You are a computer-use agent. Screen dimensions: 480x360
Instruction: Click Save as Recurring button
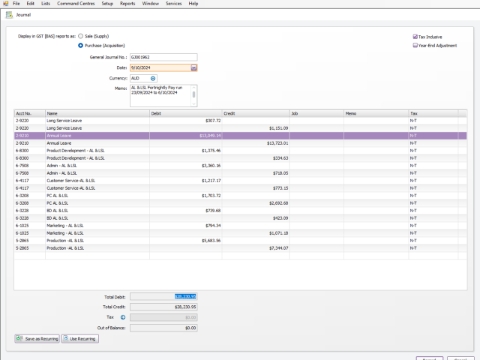pyautogui.click(x=37, y=339)
